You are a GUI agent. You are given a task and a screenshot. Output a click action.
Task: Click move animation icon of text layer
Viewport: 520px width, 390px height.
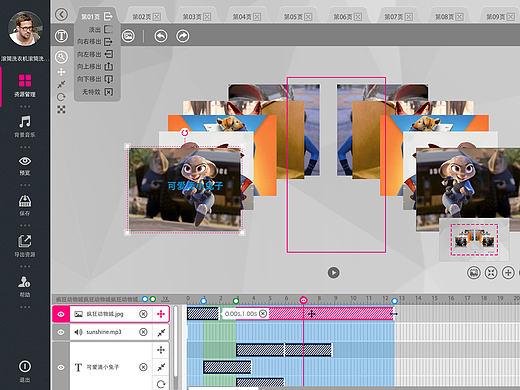coord(161,350)
